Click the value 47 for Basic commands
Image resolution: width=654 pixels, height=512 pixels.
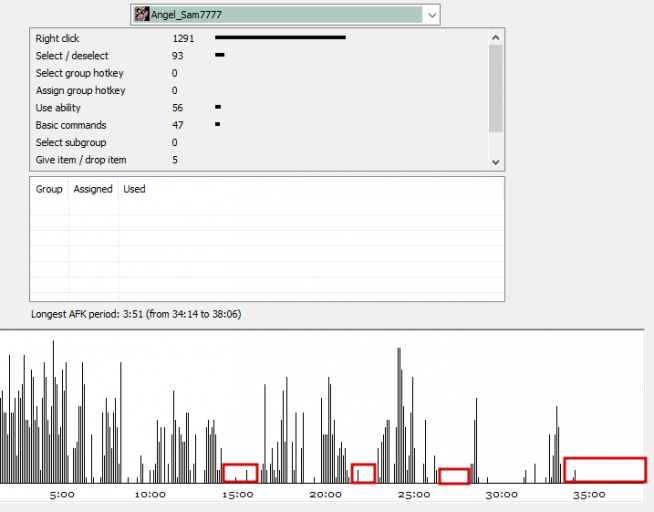tap(177, 125)
